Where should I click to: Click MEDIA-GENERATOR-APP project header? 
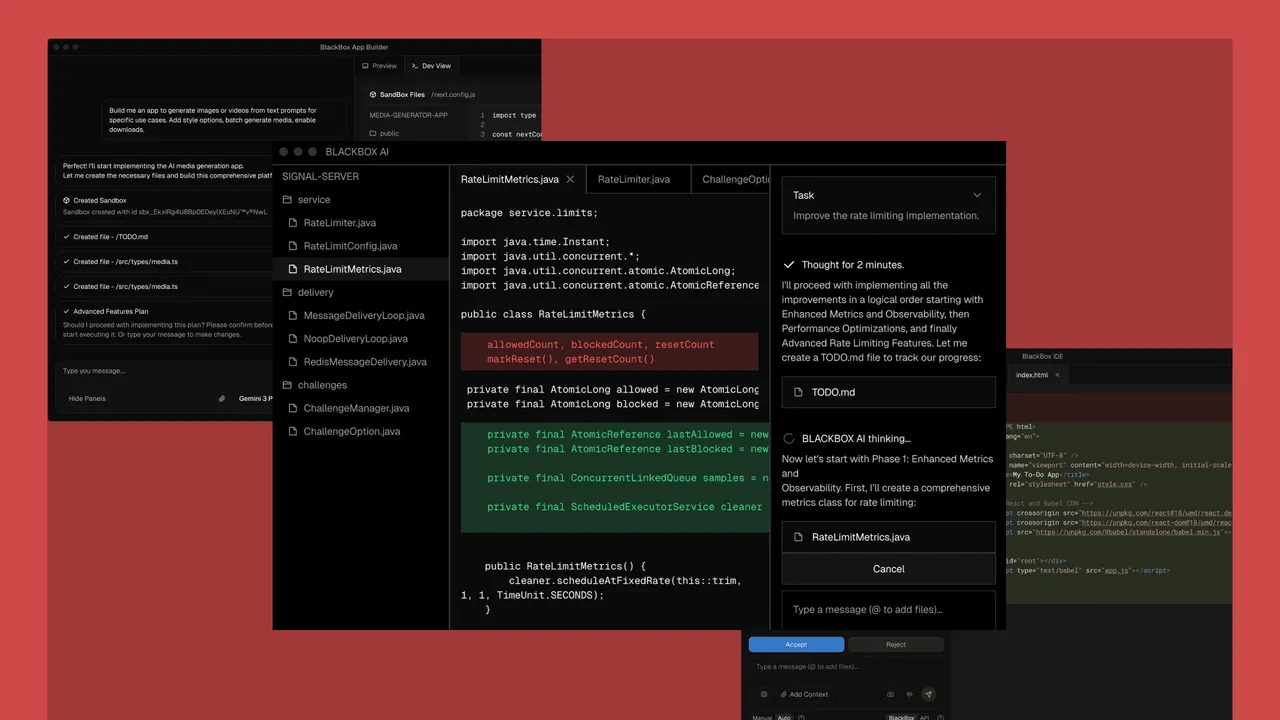click(408, 115)
